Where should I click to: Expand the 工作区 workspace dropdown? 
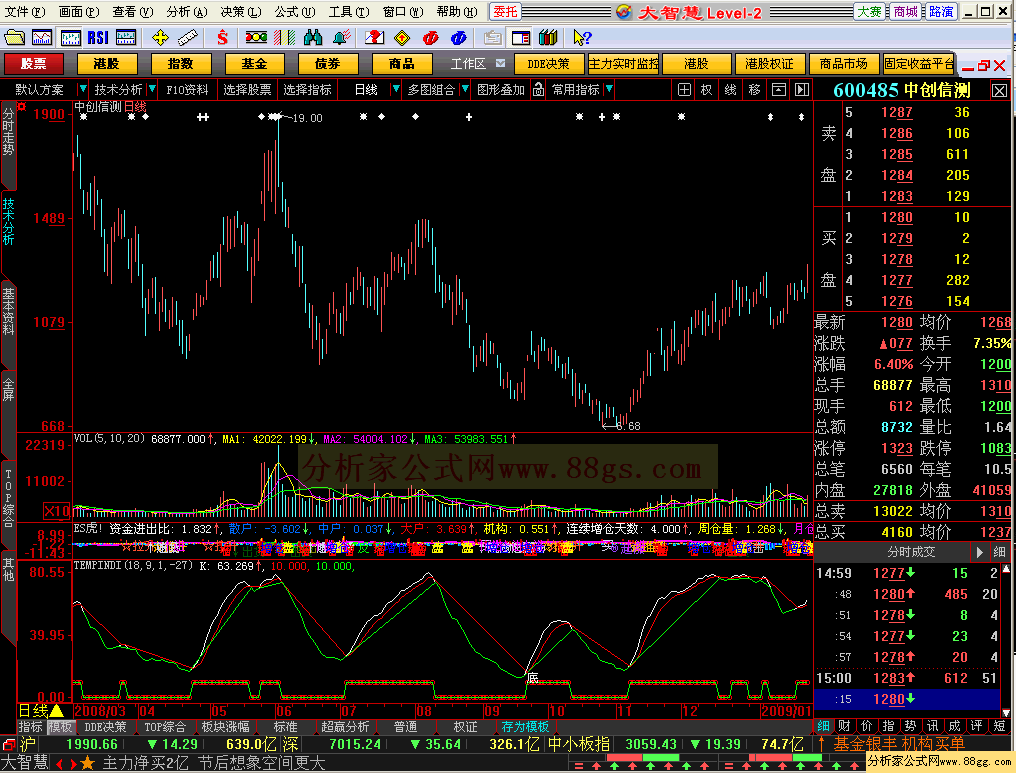(x=500, y=63)
